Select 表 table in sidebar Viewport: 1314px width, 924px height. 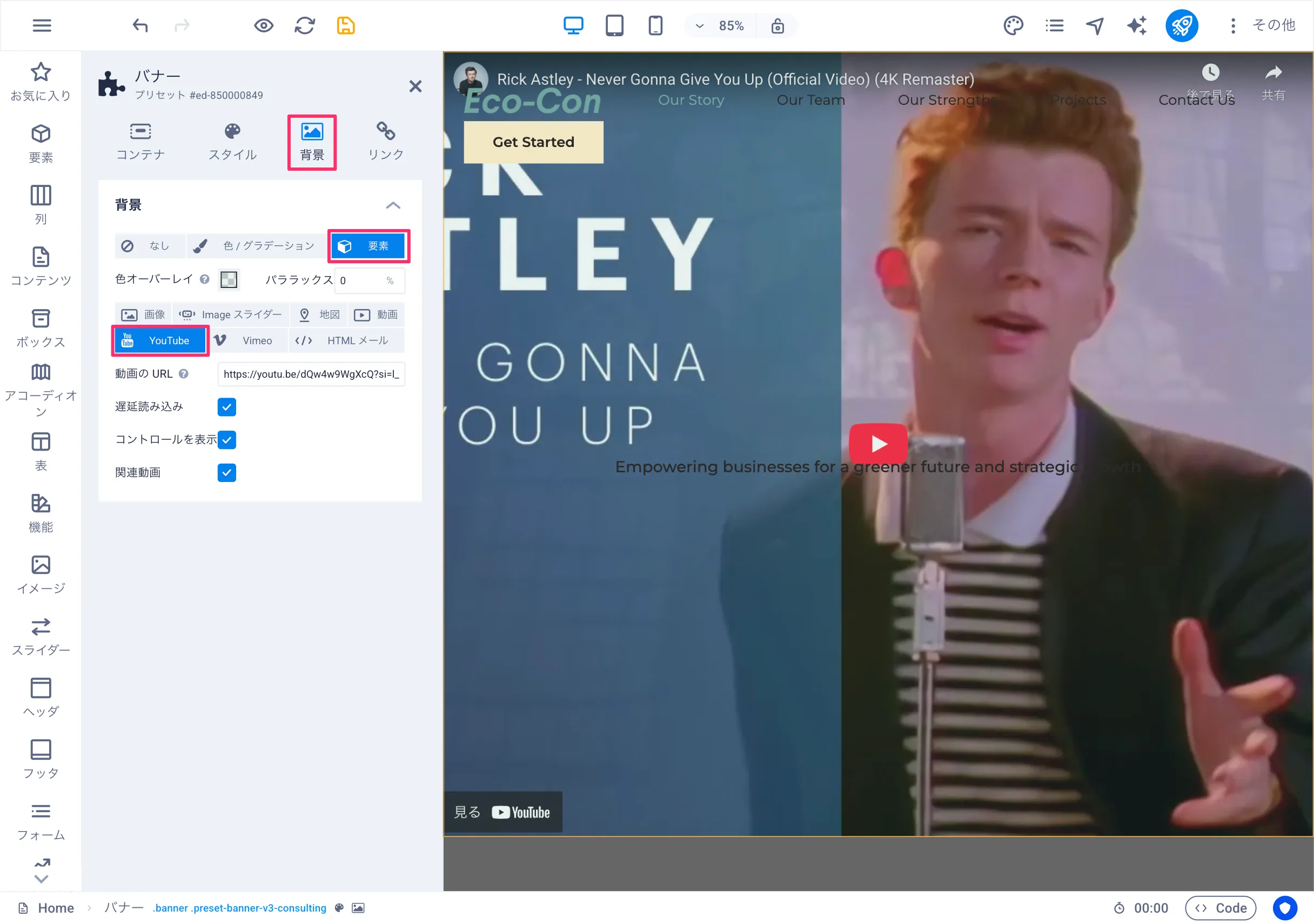coord(41,452)
